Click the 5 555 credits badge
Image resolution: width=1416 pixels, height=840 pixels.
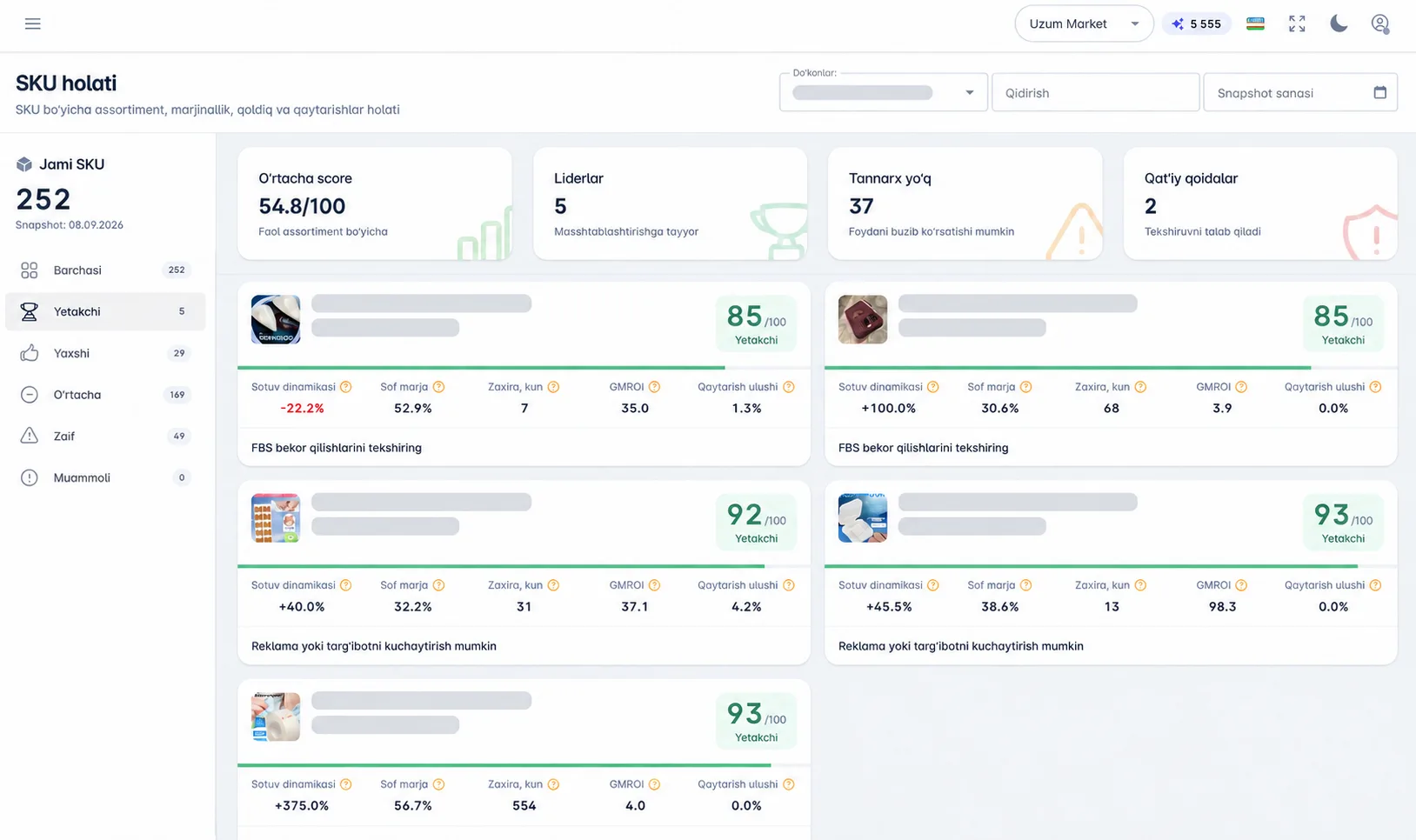point(1197,23)
